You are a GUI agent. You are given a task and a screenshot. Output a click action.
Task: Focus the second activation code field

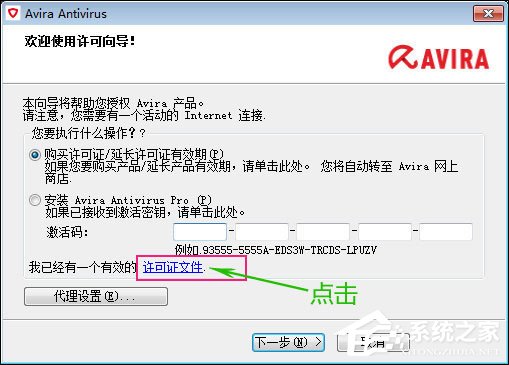[x=262, y=232]
